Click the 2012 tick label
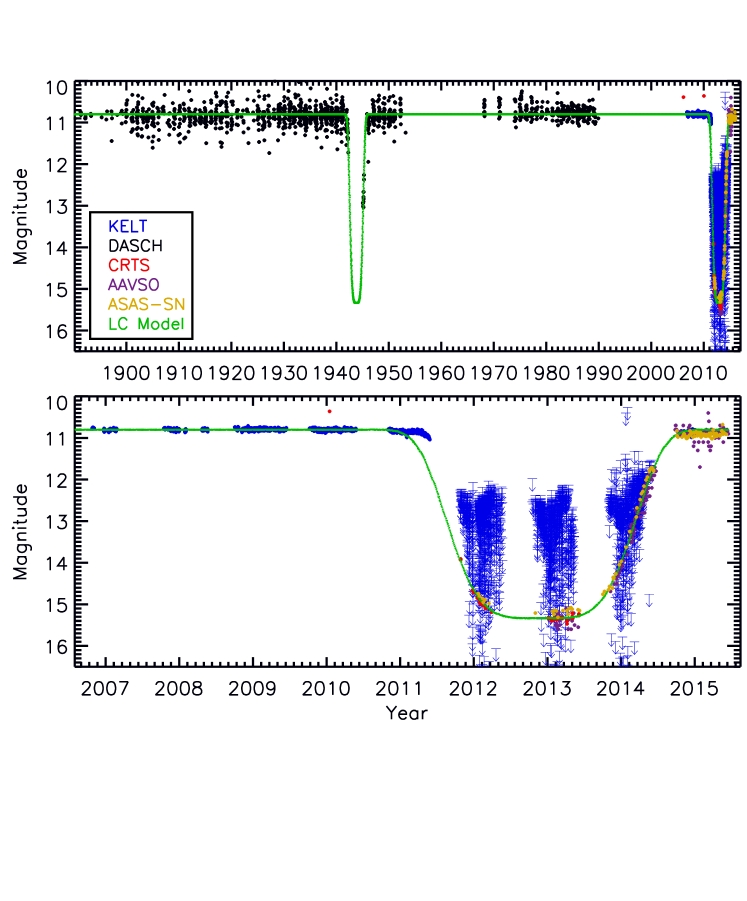Screen dimensions: 747x901 coord(473,688)
